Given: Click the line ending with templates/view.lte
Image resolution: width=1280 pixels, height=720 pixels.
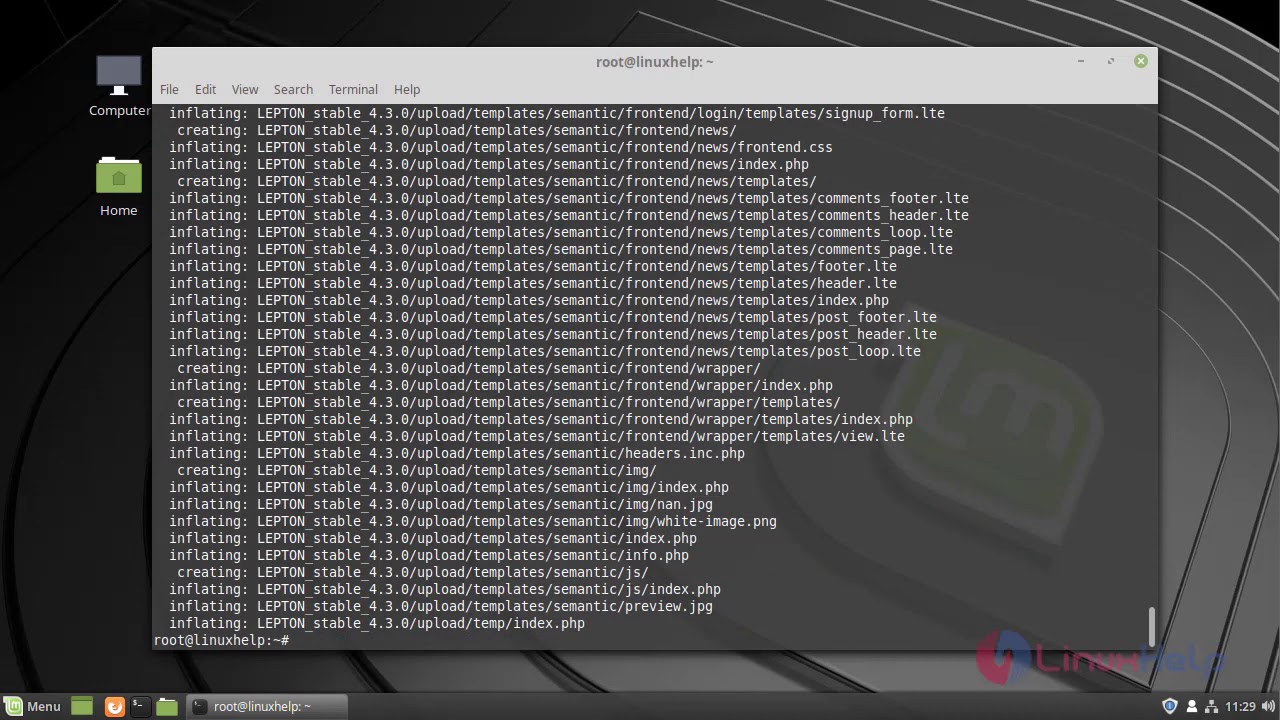Looking at the screenshot, I should coord(537,436).
